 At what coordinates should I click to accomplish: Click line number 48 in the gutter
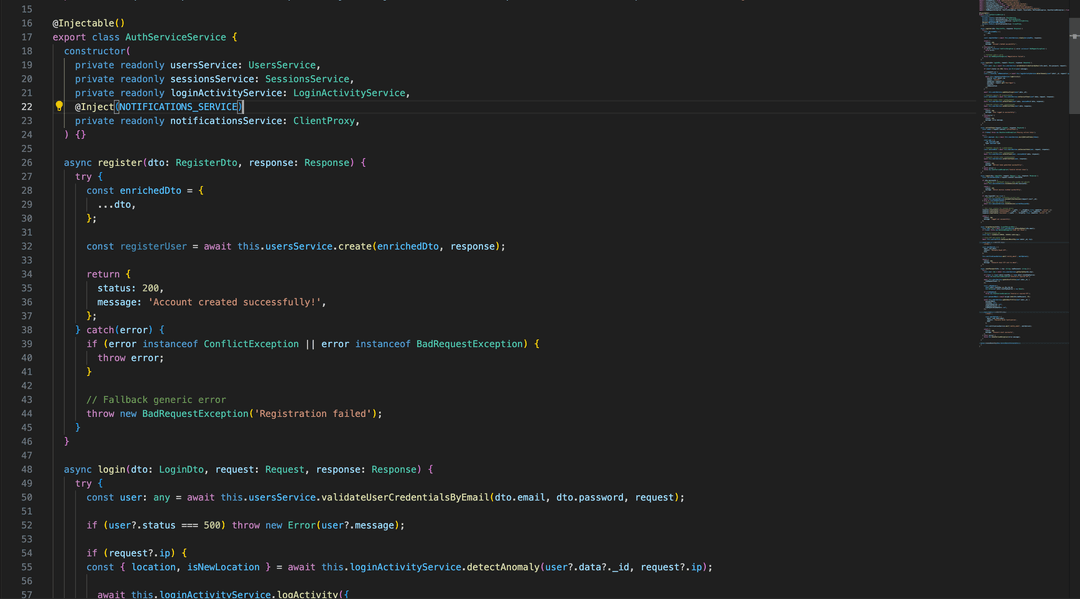tap(26, 470)
